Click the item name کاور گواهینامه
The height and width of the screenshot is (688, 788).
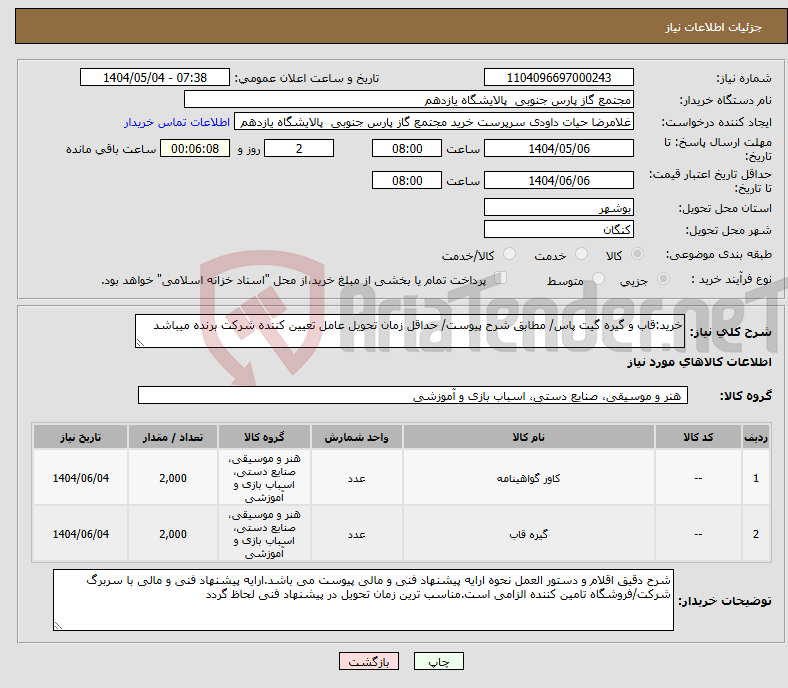[528, 478]
